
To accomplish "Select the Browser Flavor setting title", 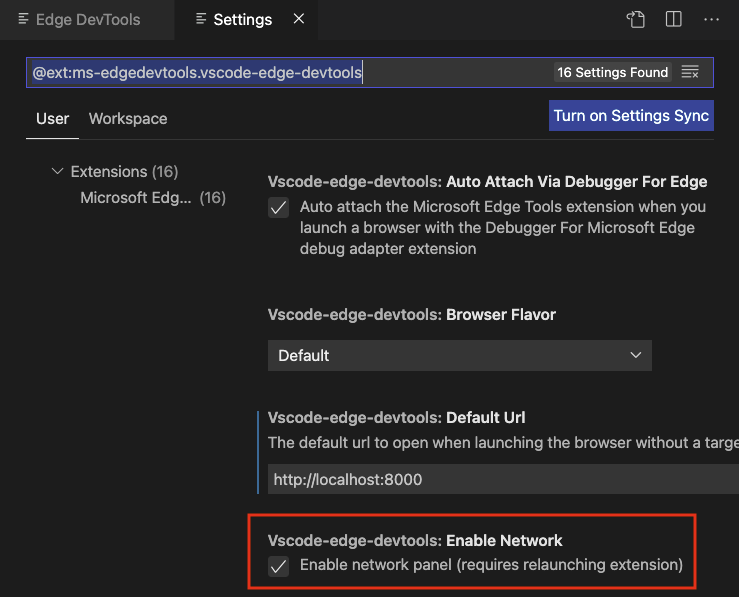I will tap(412, 314).
